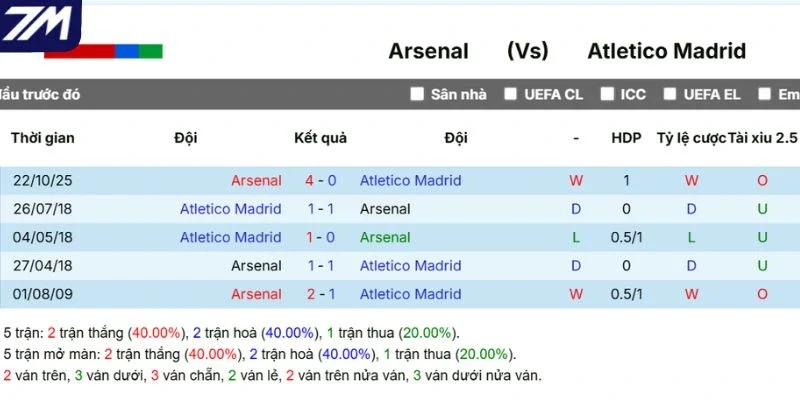Image resolution: width=800 pixels, height=400 pixels.
Task: Open Atletico Madrid link in 22/10/25 row
Action: pos(410,181)
